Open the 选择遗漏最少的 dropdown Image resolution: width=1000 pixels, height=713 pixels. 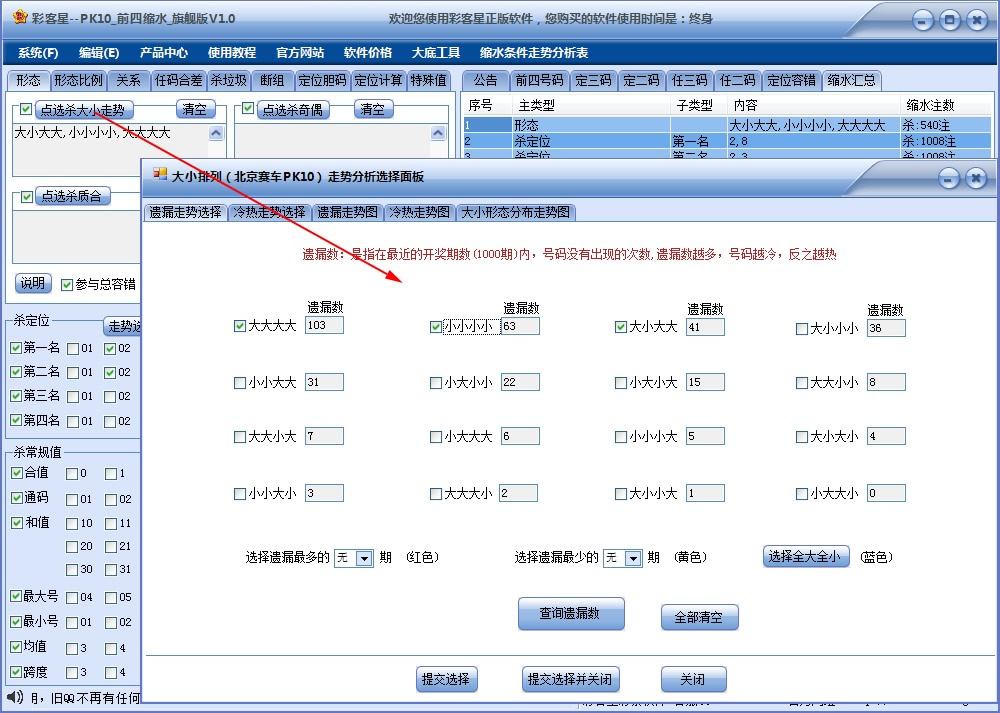(x=624, y=559)
